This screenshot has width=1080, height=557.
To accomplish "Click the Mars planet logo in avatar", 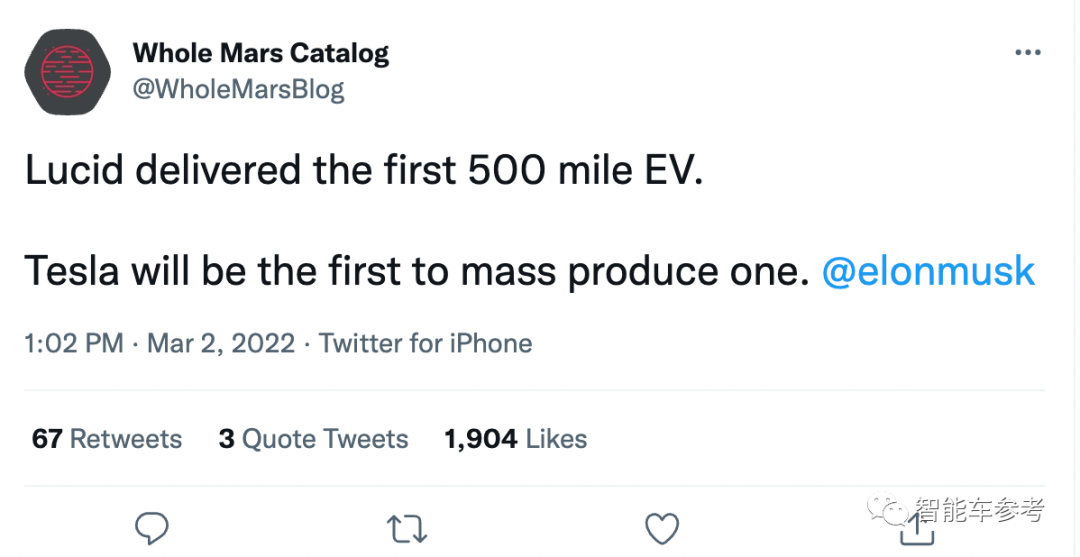I will [x=68, y=72].
